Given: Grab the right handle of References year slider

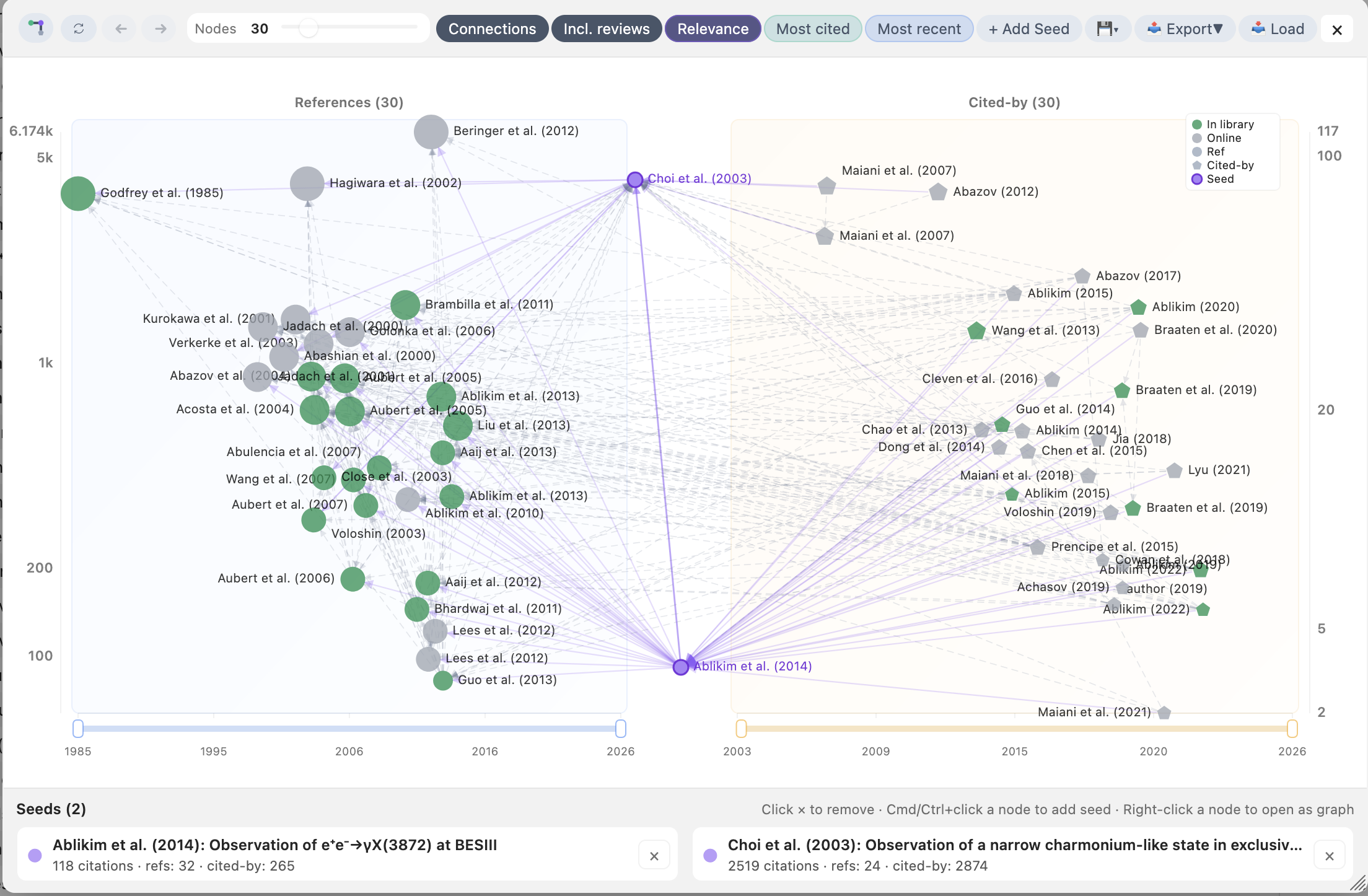Looking at the screenshot, I should (621, 728).
